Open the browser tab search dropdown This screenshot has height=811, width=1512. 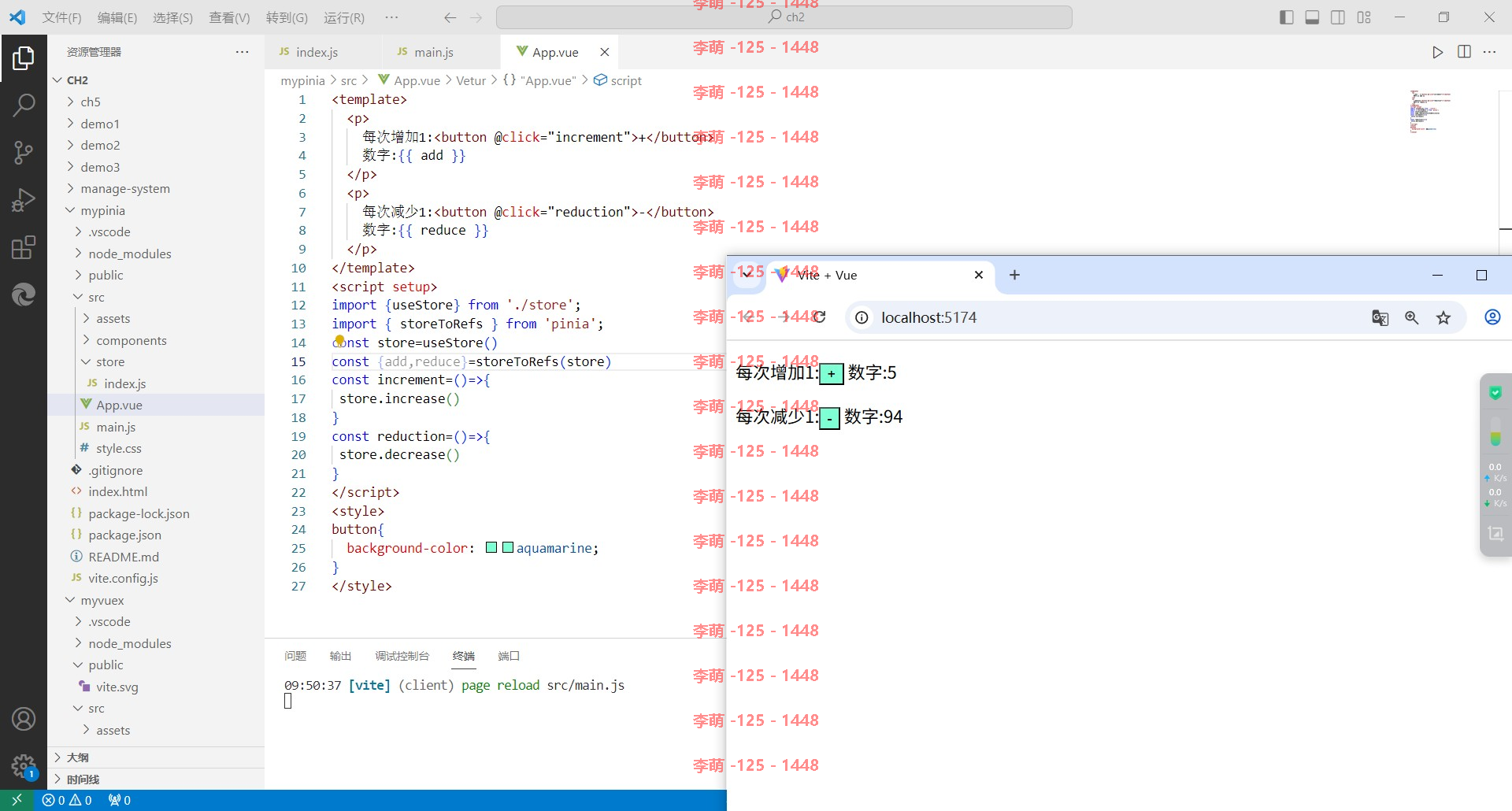[746, 275]
